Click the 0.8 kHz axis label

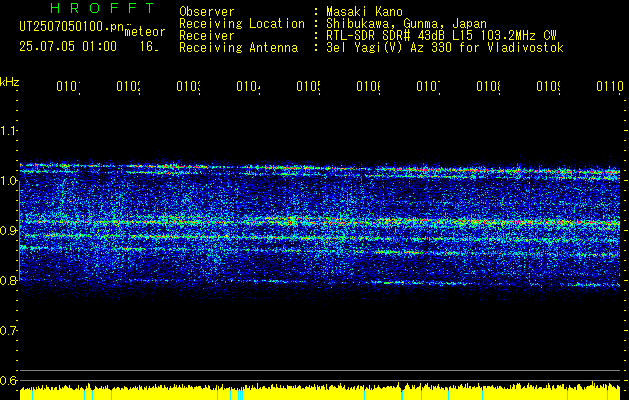pyautogui.click(x=8, y=280)
